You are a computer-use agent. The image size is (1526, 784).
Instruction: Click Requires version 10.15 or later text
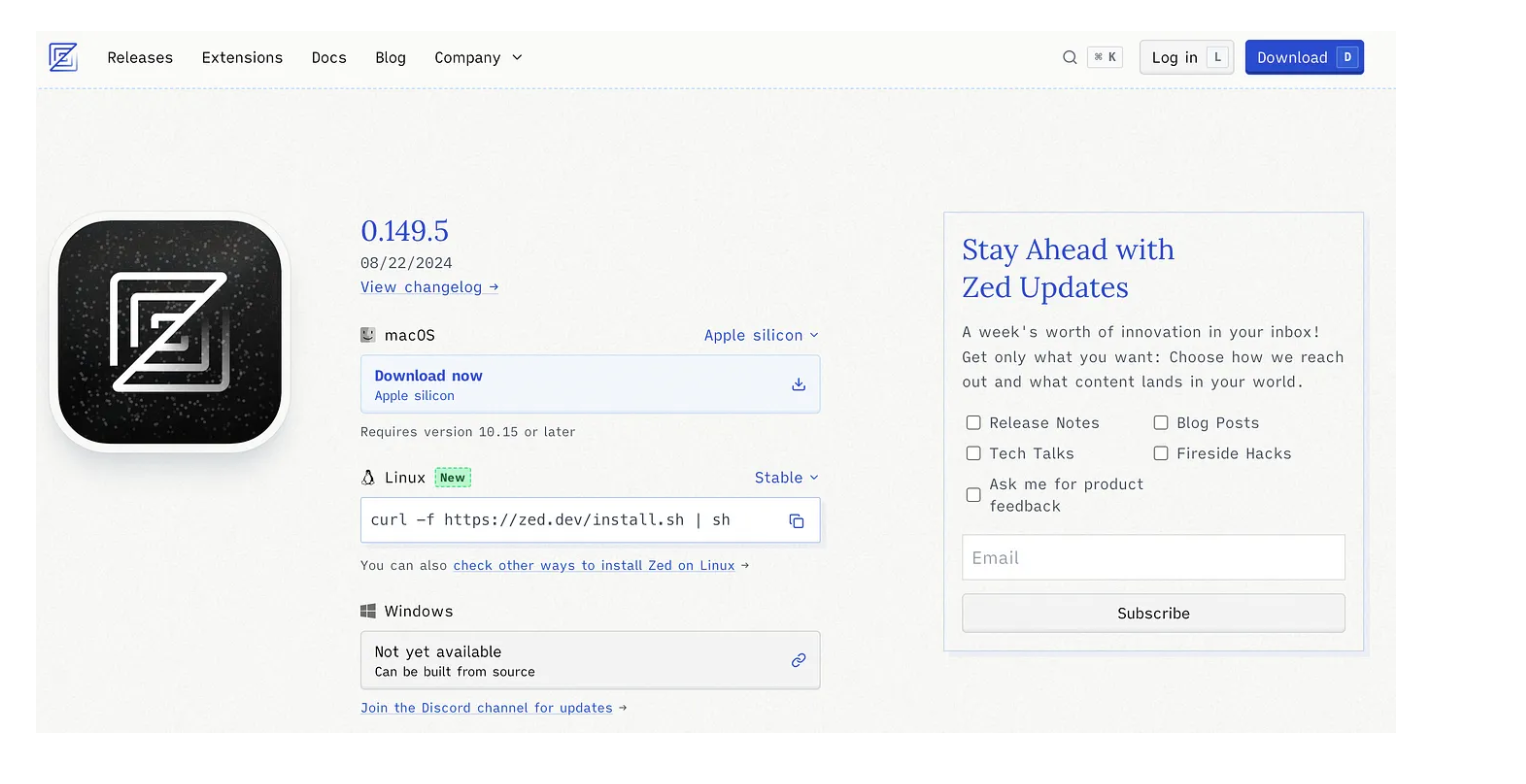click(x=468, y=432)
